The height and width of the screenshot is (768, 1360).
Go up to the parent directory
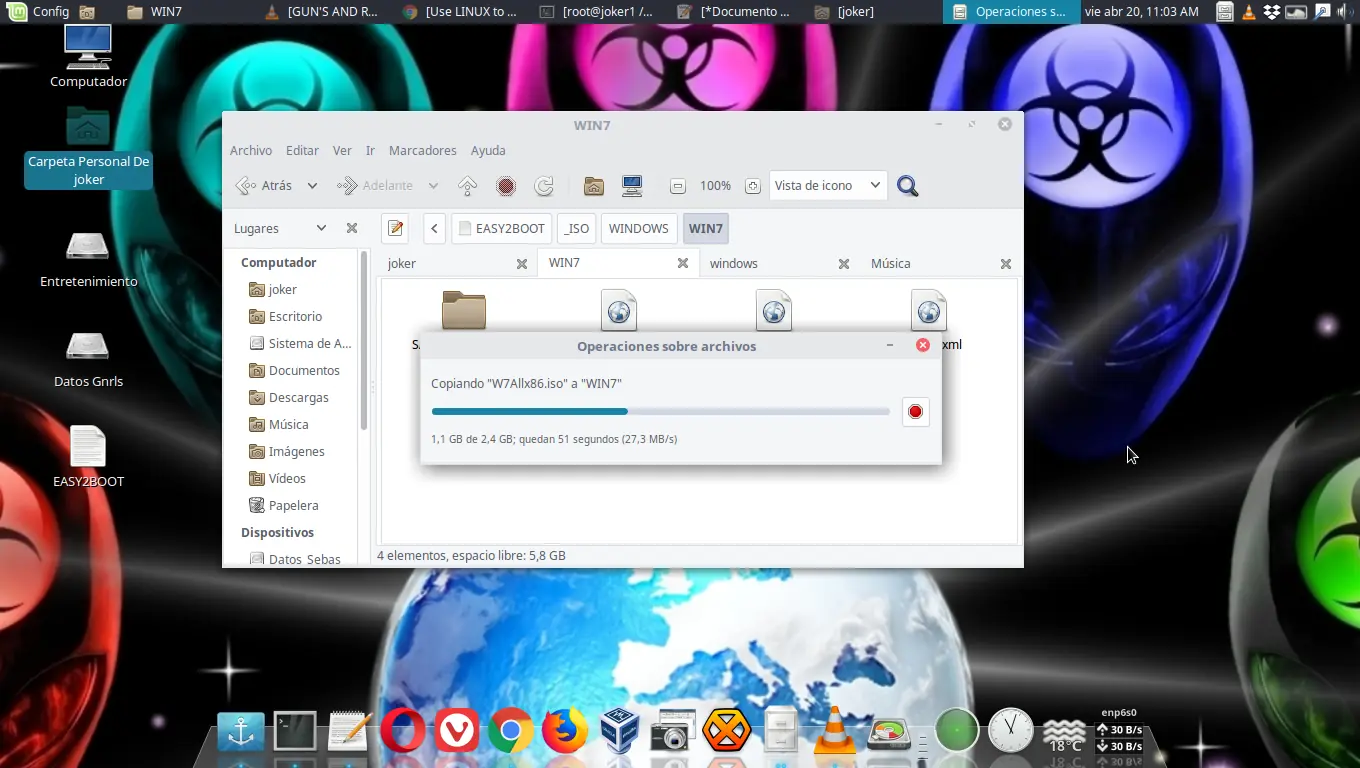467,185
